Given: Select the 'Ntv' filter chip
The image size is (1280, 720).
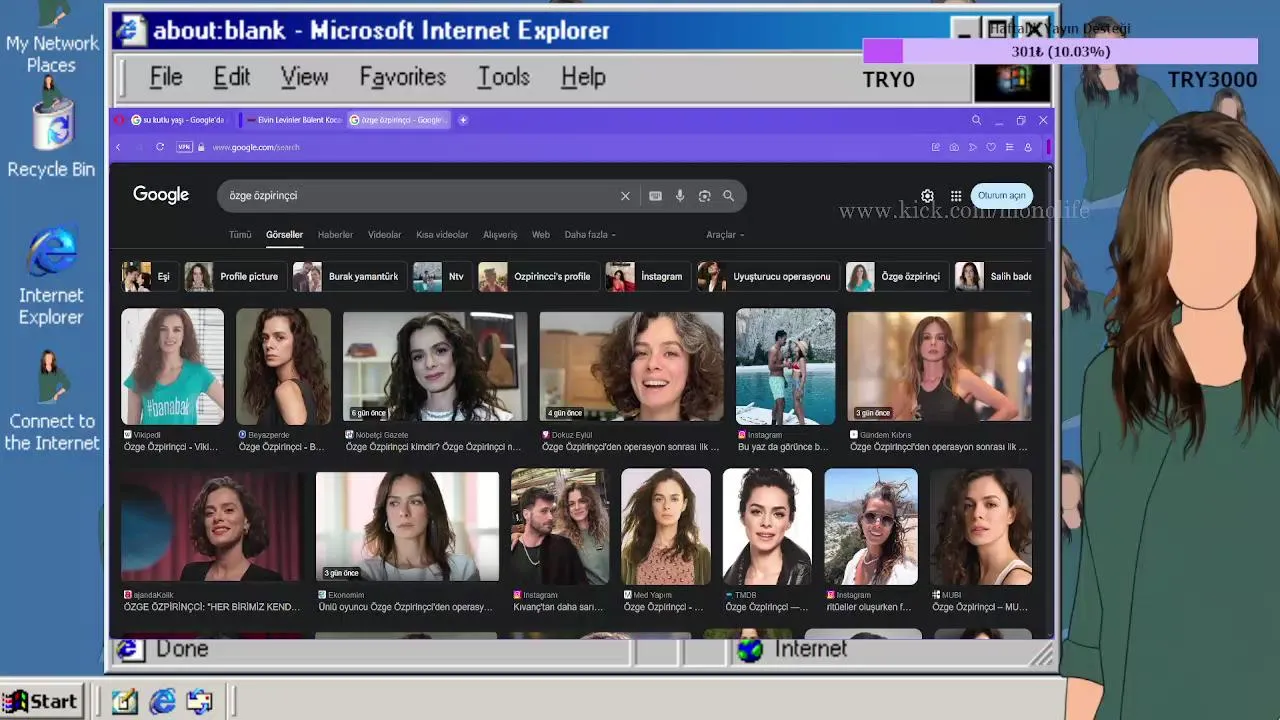Looking at the screenshot, I should tap(441, 277).
